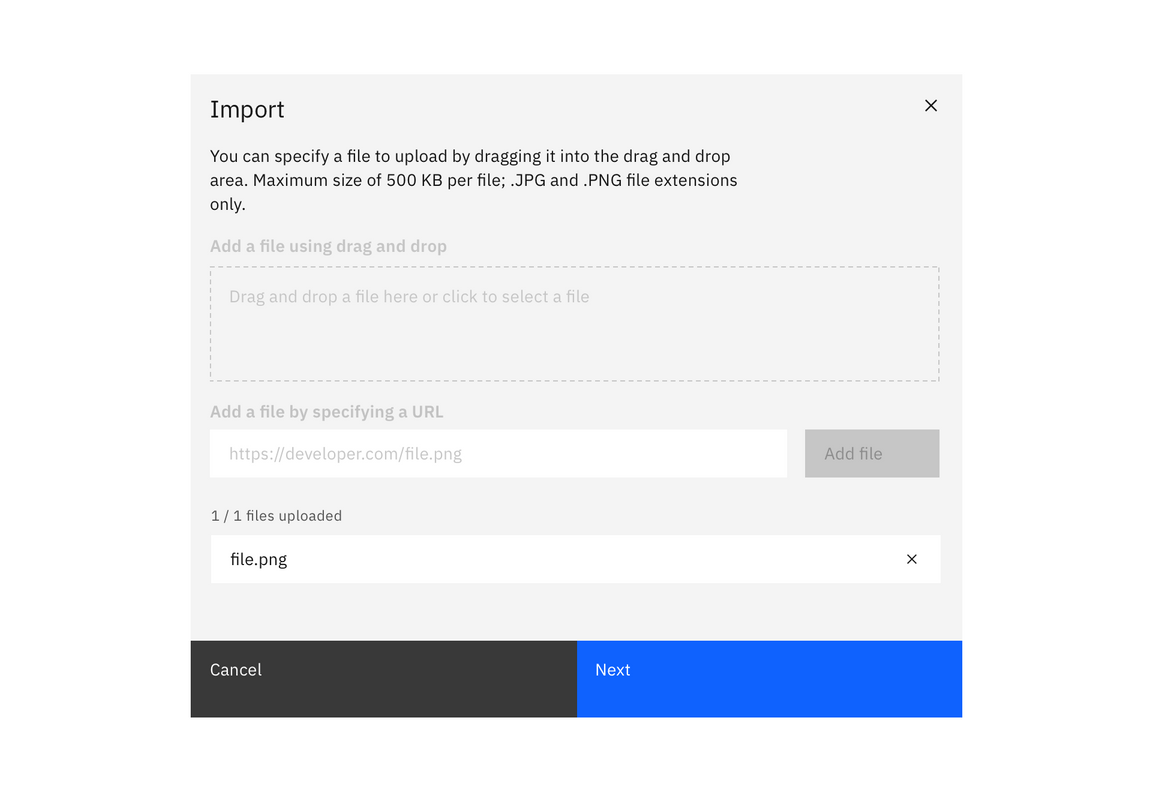Click the Import dialog title
This screenshot has height=792, width=1152.
pos(247,109)
